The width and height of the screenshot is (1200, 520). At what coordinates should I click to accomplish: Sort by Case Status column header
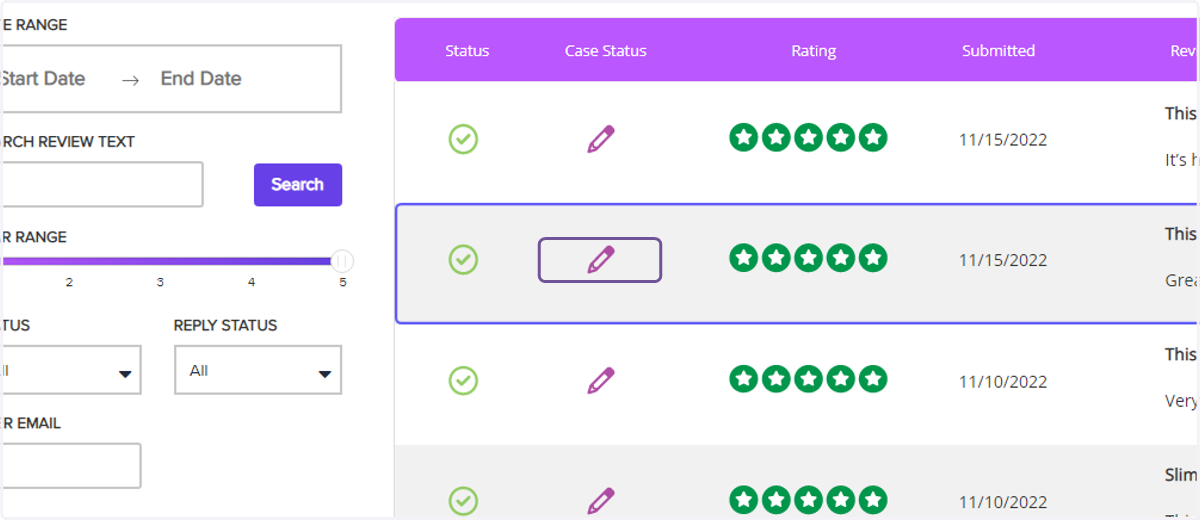[606, 50]
